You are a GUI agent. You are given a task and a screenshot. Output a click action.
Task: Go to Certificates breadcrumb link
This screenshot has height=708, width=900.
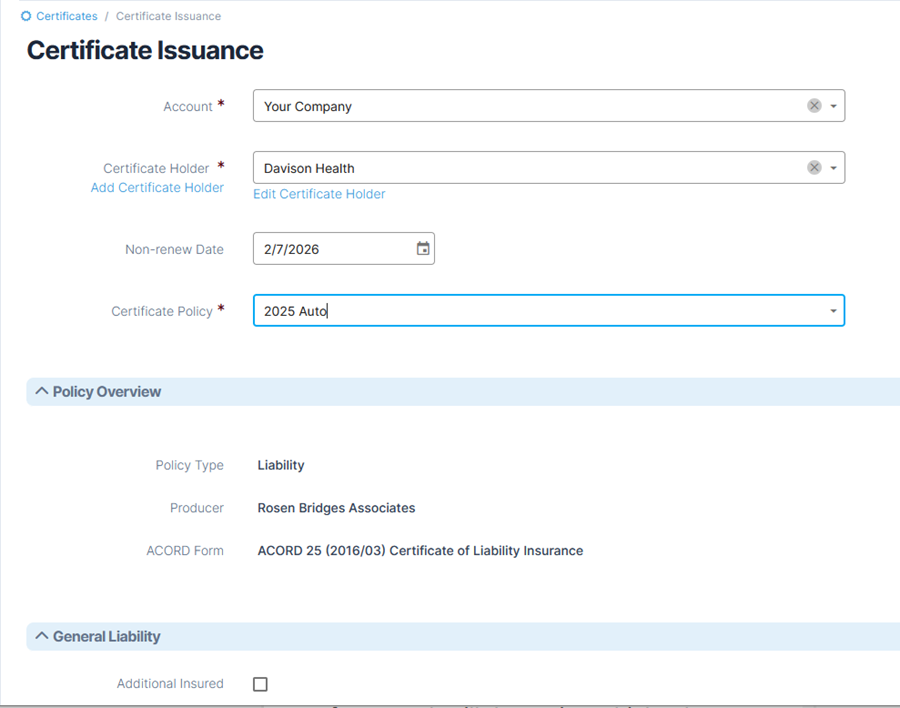coord(67,16)
